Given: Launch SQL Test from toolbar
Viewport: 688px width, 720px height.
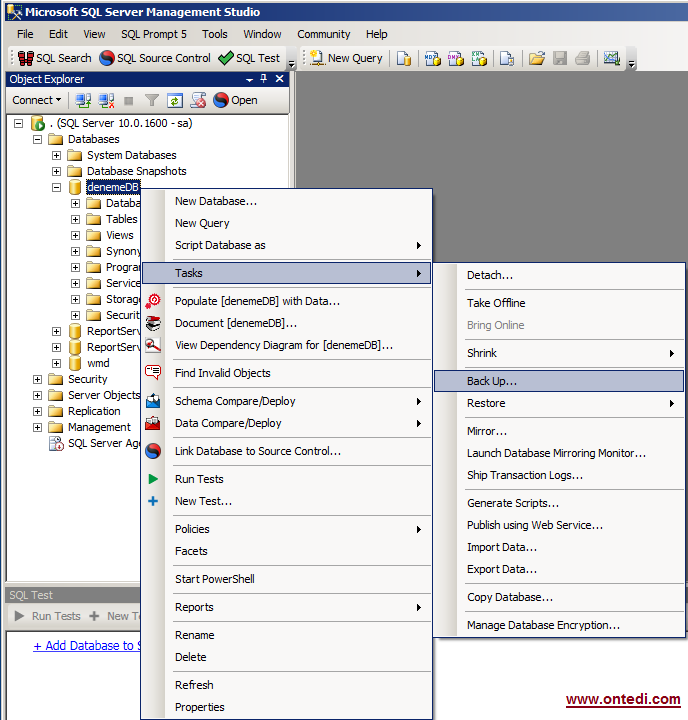Looking at the screenshot, I should [249, 58].
